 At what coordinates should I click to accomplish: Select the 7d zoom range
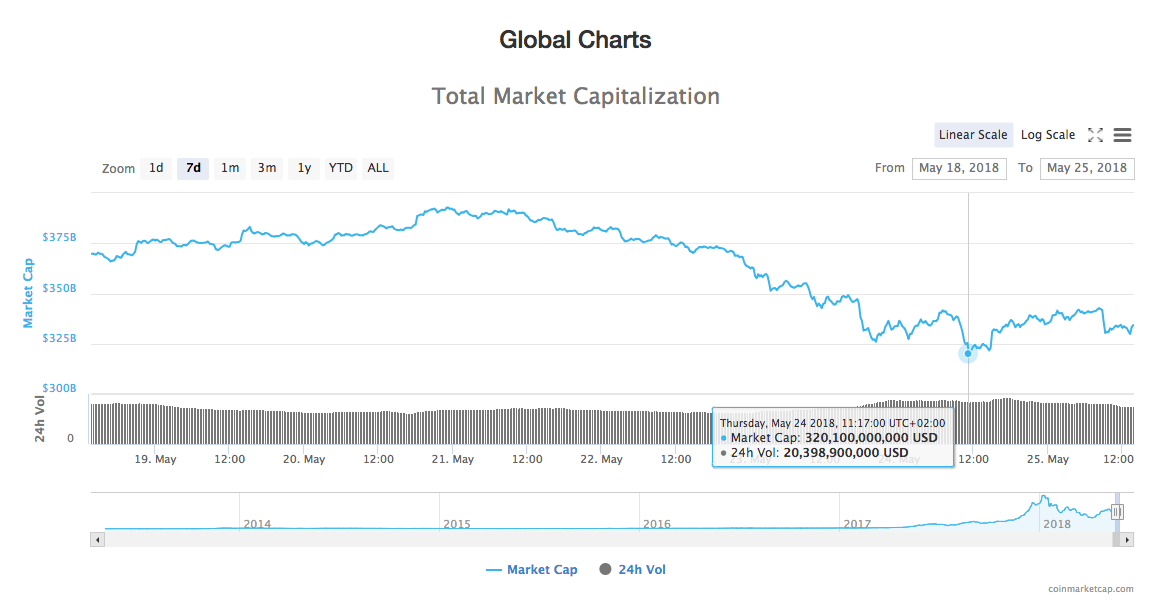[x=193, y=168]
